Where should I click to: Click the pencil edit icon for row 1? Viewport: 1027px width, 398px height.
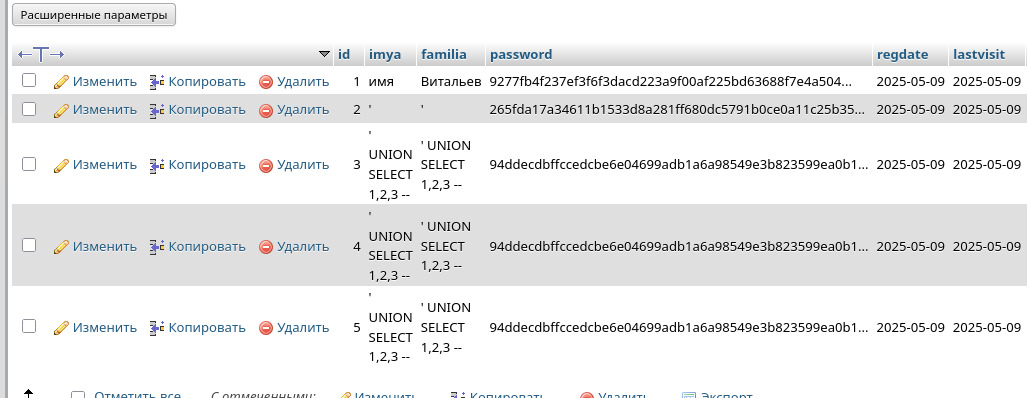point(61,82)
